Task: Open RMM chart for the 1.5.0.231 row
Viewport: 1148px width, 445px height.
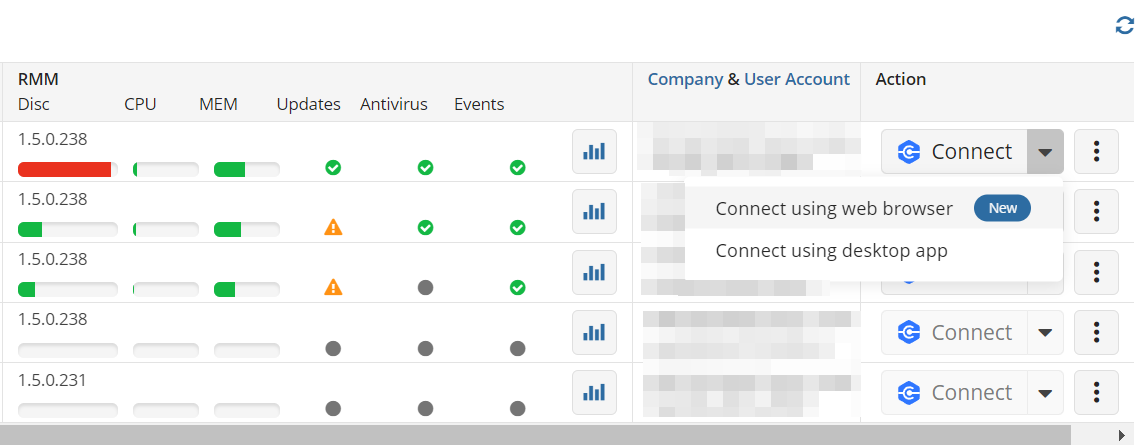Action: 594,392
